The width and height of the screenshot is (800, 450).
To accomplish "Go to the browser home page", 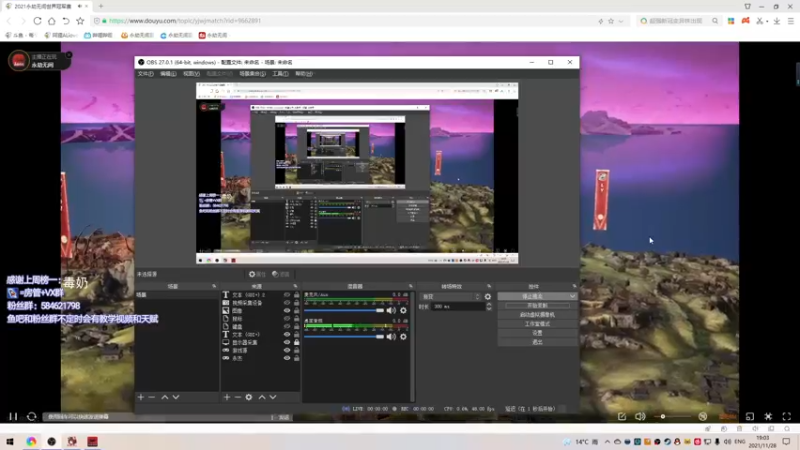I will 52,21.
